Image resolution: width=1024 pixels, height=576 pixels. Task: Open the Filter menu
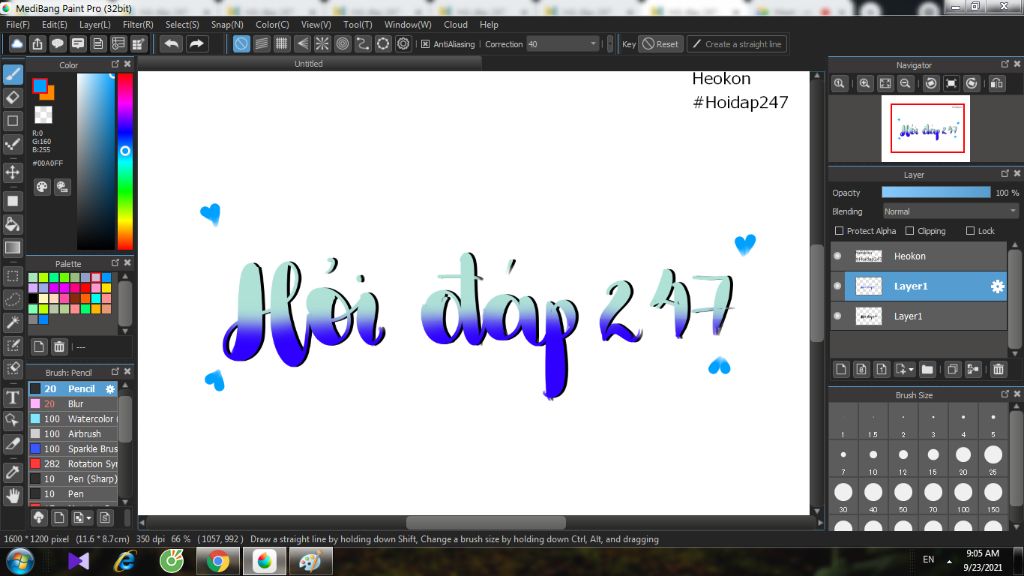point(138,24)
